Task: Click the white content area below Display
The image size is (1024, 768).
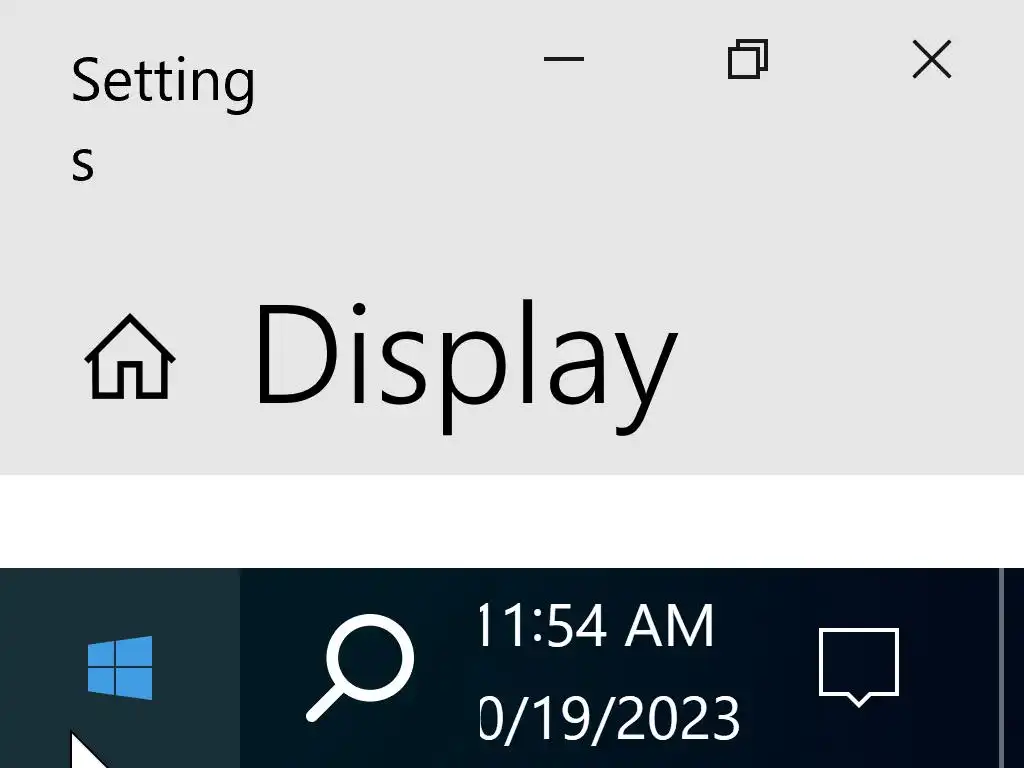Action: (x=512, y=521)
